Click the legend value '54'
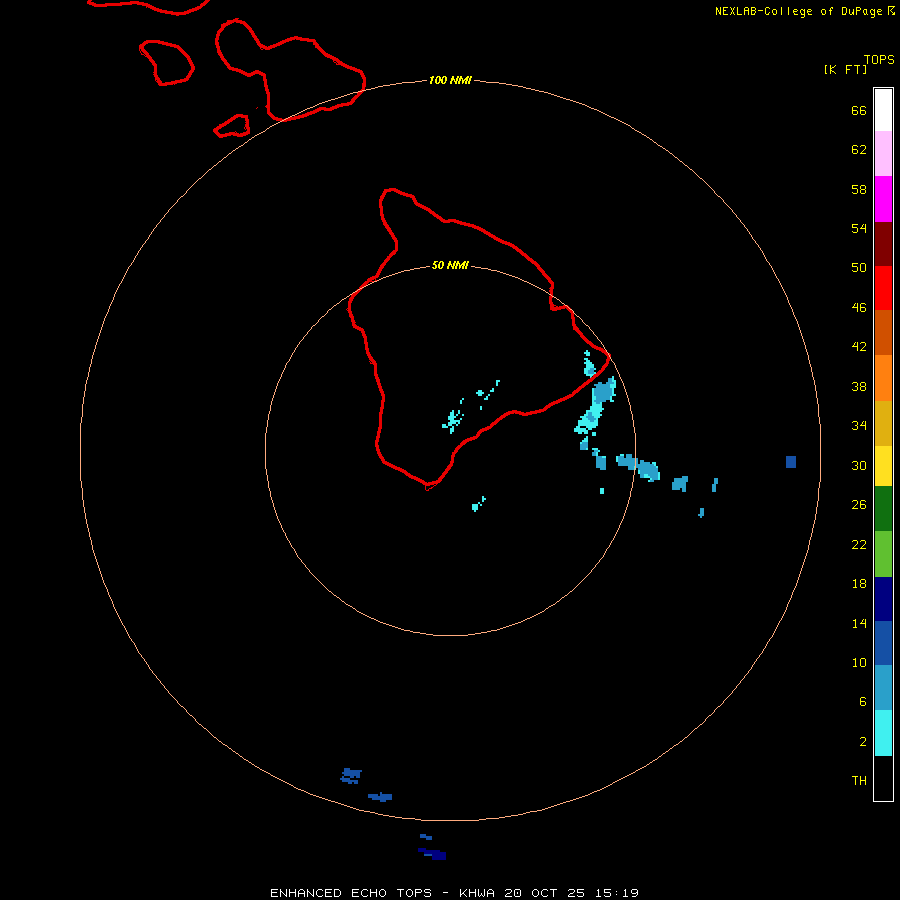Image resolution: width=900 pixels, height=900 pixels. click(x=859, y=228)
